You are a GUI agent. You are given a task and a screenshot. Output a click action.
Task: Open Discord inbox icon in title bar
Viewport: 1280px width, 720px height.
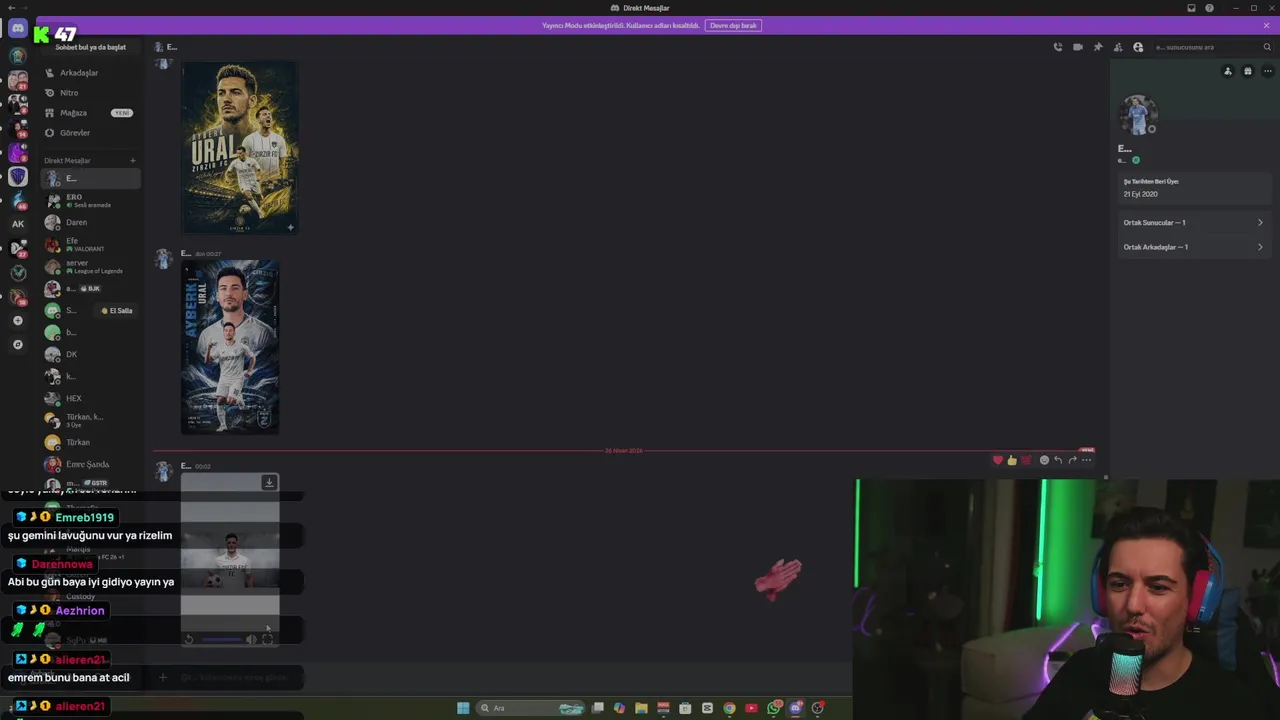point(1191,8)
